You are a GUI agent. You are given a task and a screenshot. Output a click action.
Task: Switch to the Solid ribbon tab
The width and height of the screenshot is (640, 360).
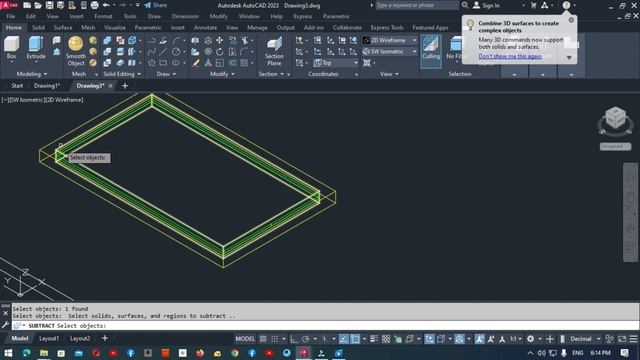(x=38, y=27)
